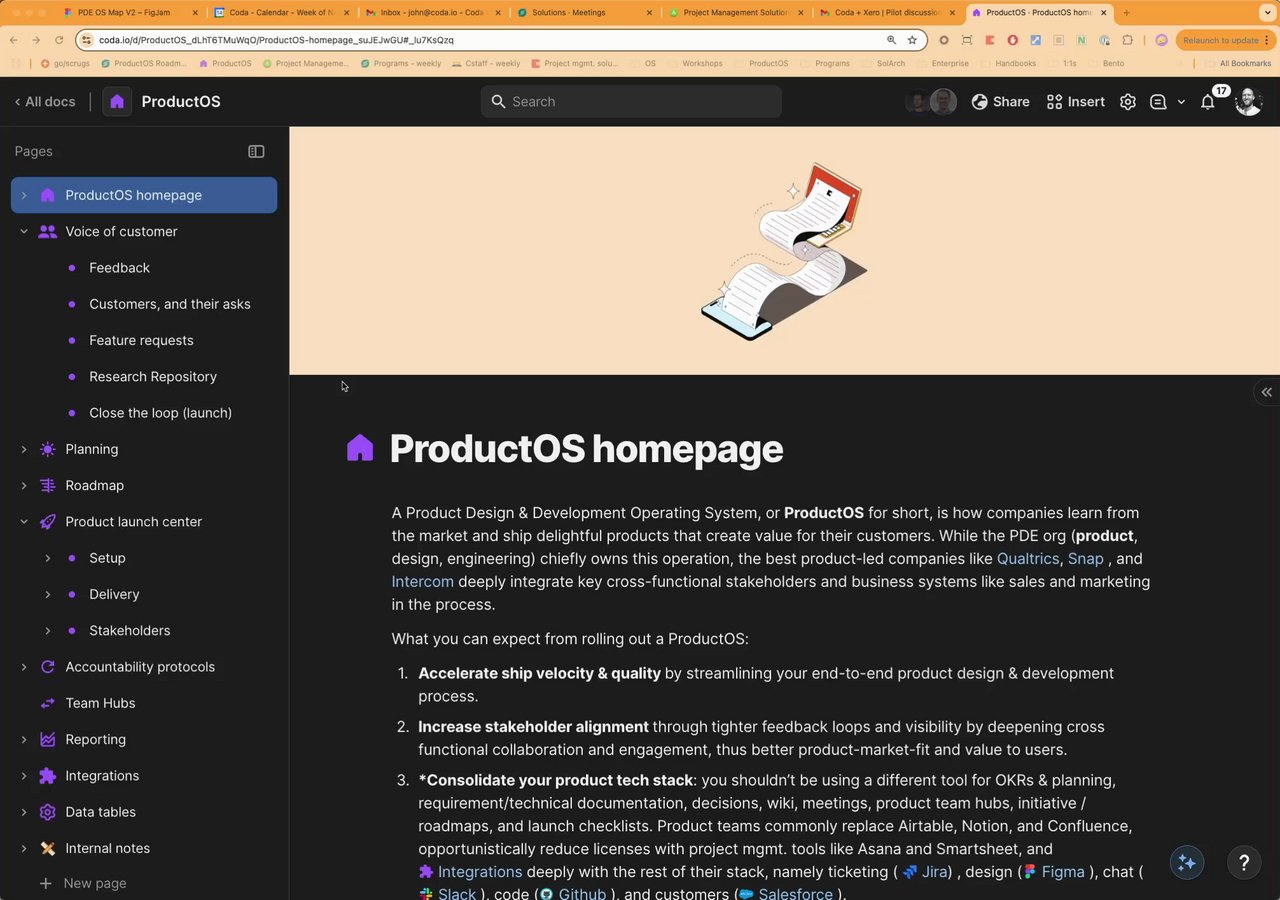Follow the Intercom link
This screenshot has height=900, width=1280.
tap(422, 581)
